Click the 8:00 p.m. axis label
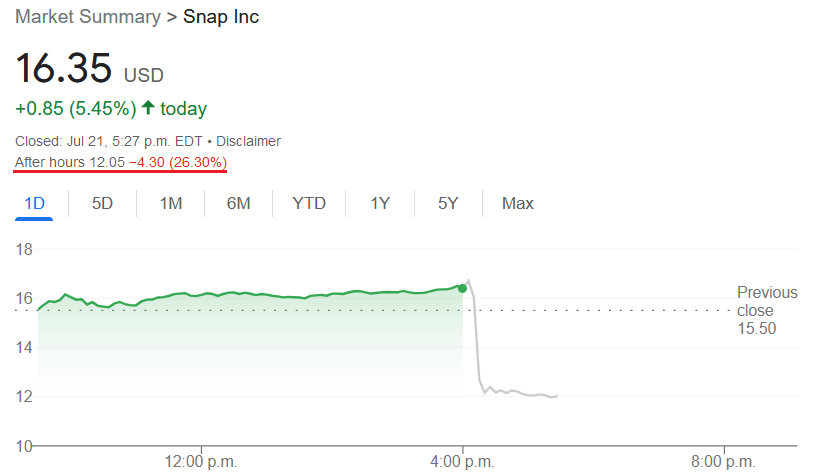This screenshot has height=476, width=823. (x=723, y=462)
